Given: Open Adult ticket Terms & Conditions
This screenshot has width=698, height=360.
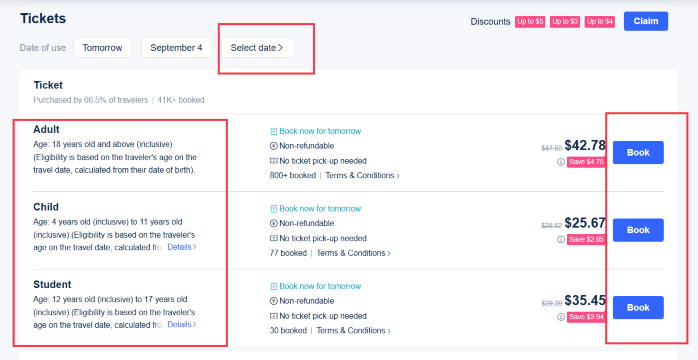Looking at the screenshot, I should pos(362,175).
